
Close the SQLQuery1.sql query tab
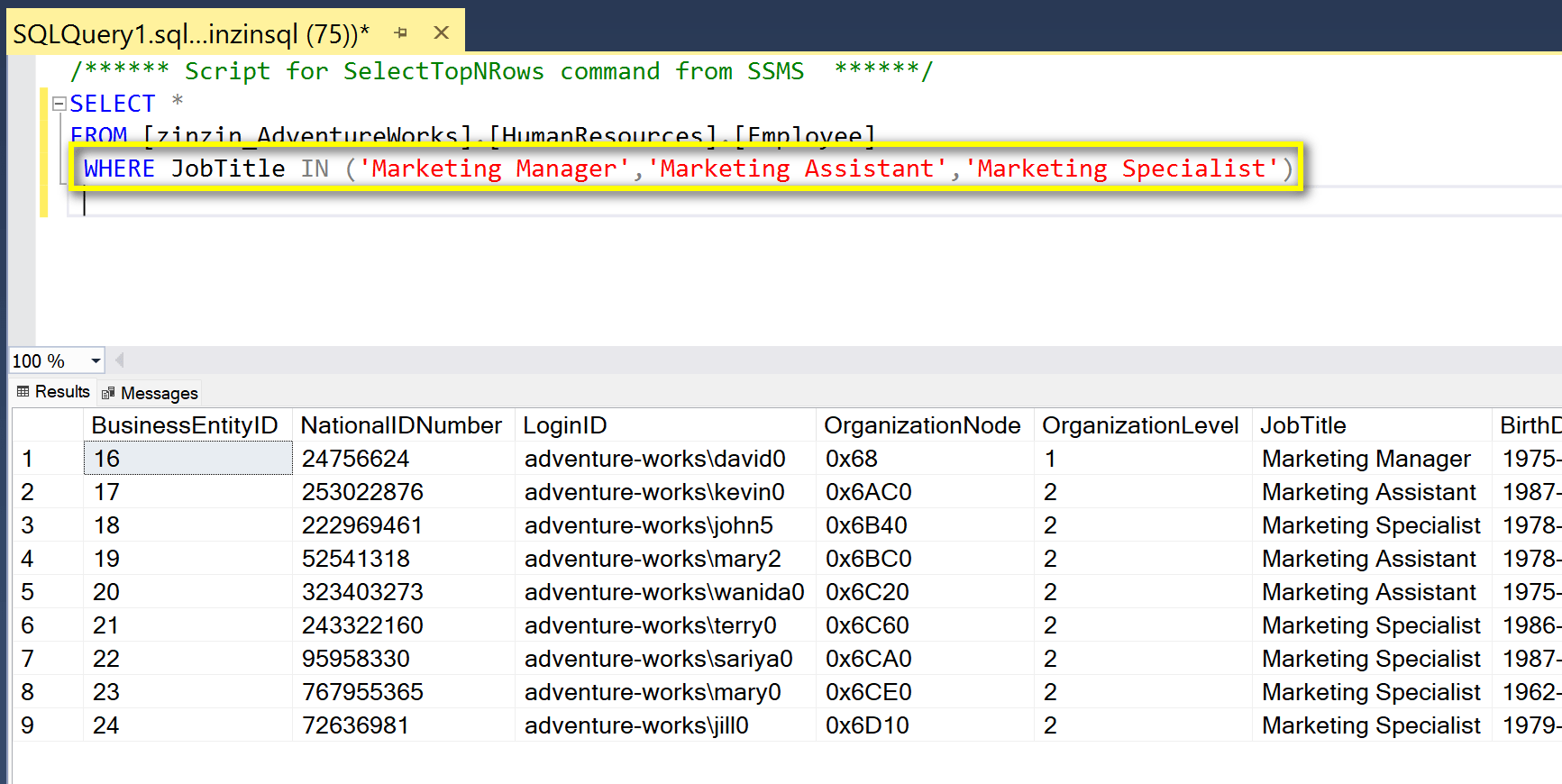(441, 33)
